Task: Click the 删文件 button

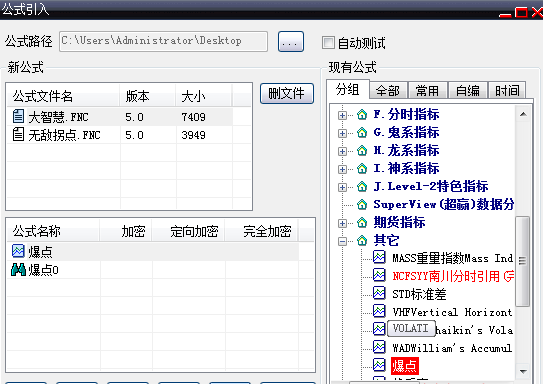Action: (x=287, y=93)
